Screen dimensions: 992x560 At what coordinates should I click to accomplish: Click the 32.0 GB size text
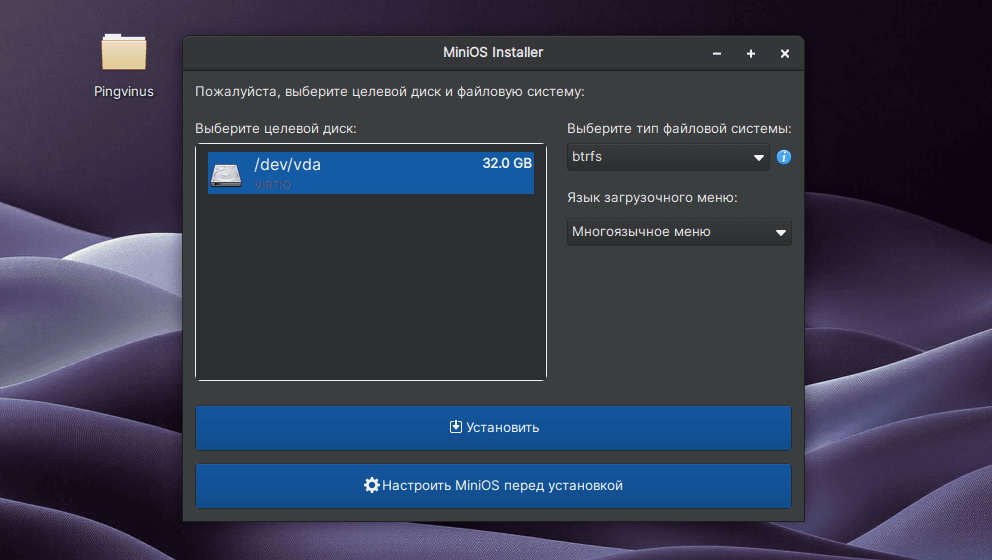coord(507,163)
